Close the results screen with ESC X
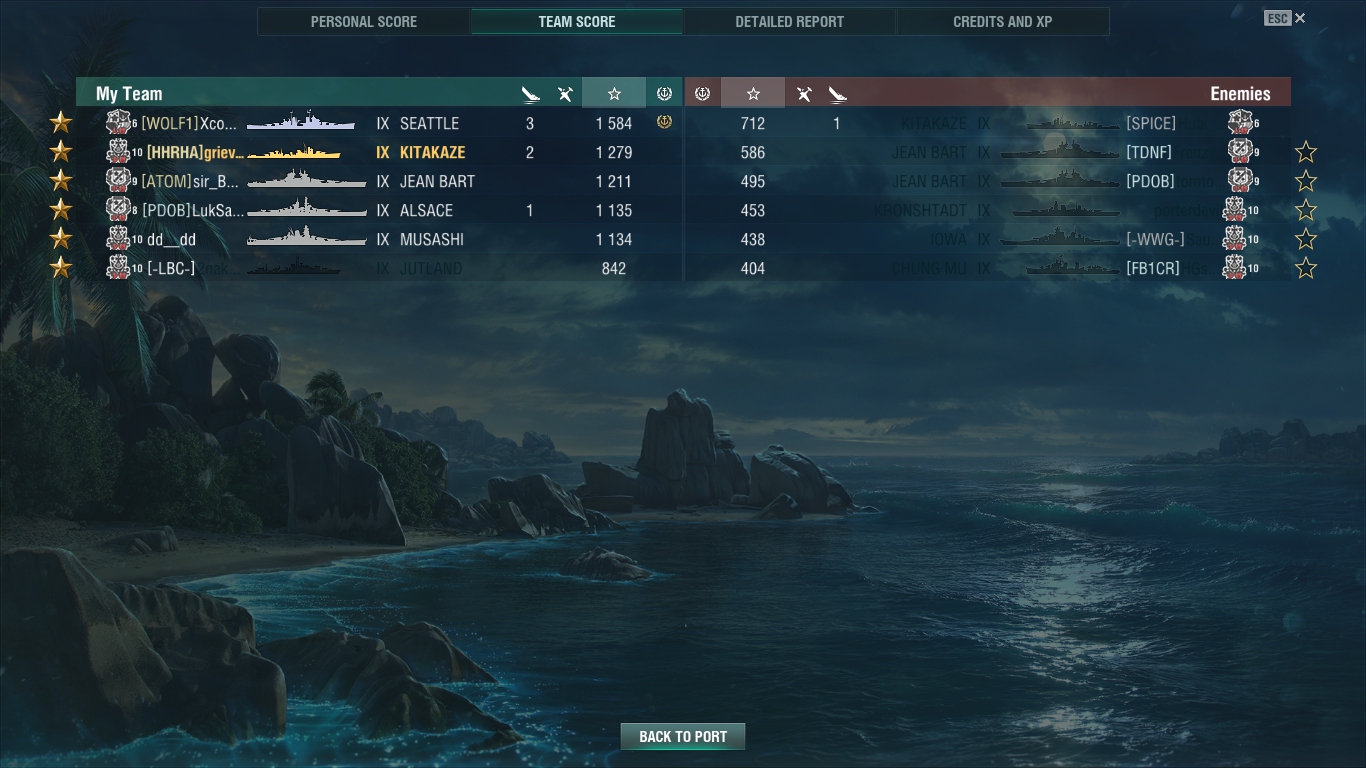The height and width of the screenshot is (768, 1366). point(1285,18)
